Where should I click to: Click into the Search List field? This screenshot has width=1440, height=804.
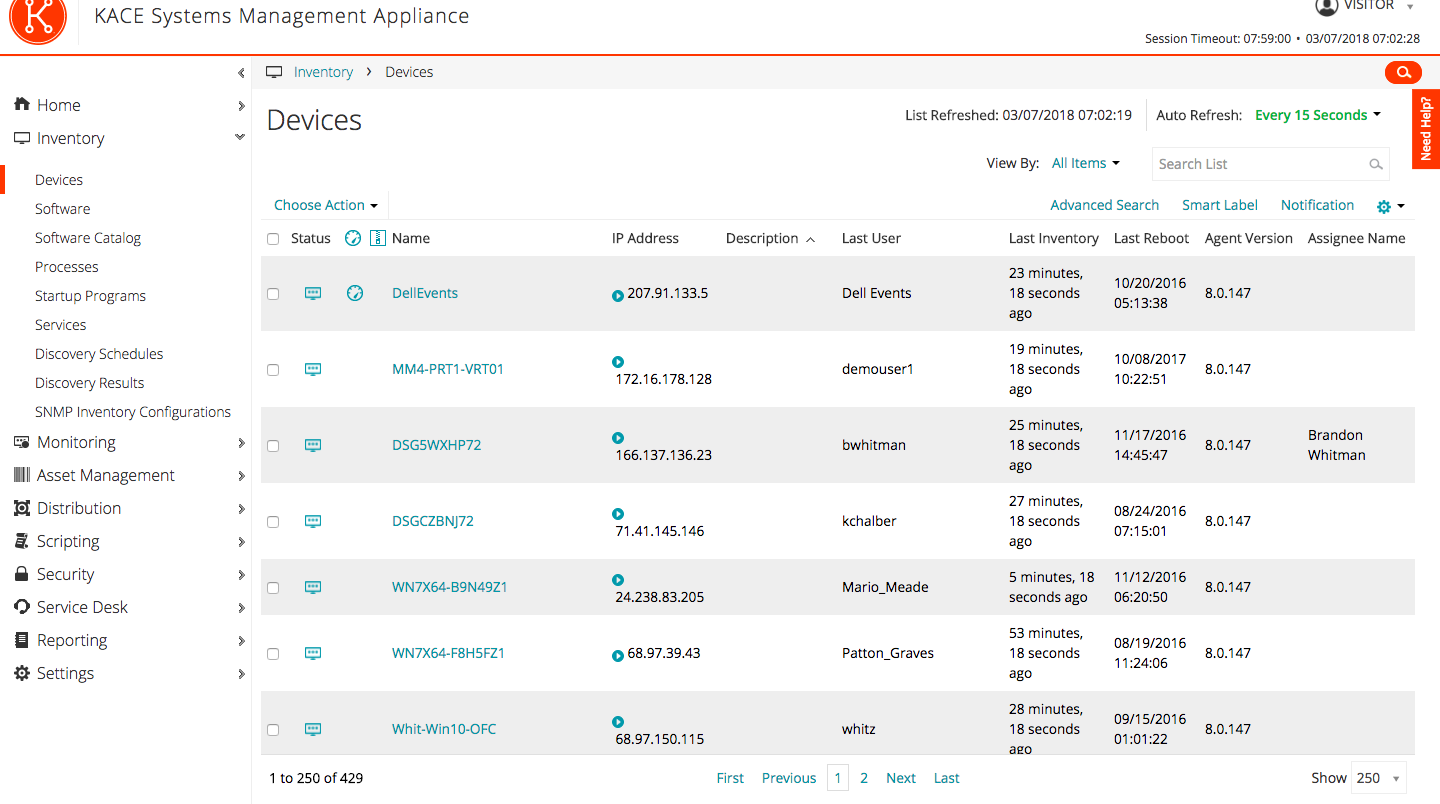(x=1258, y=164)
